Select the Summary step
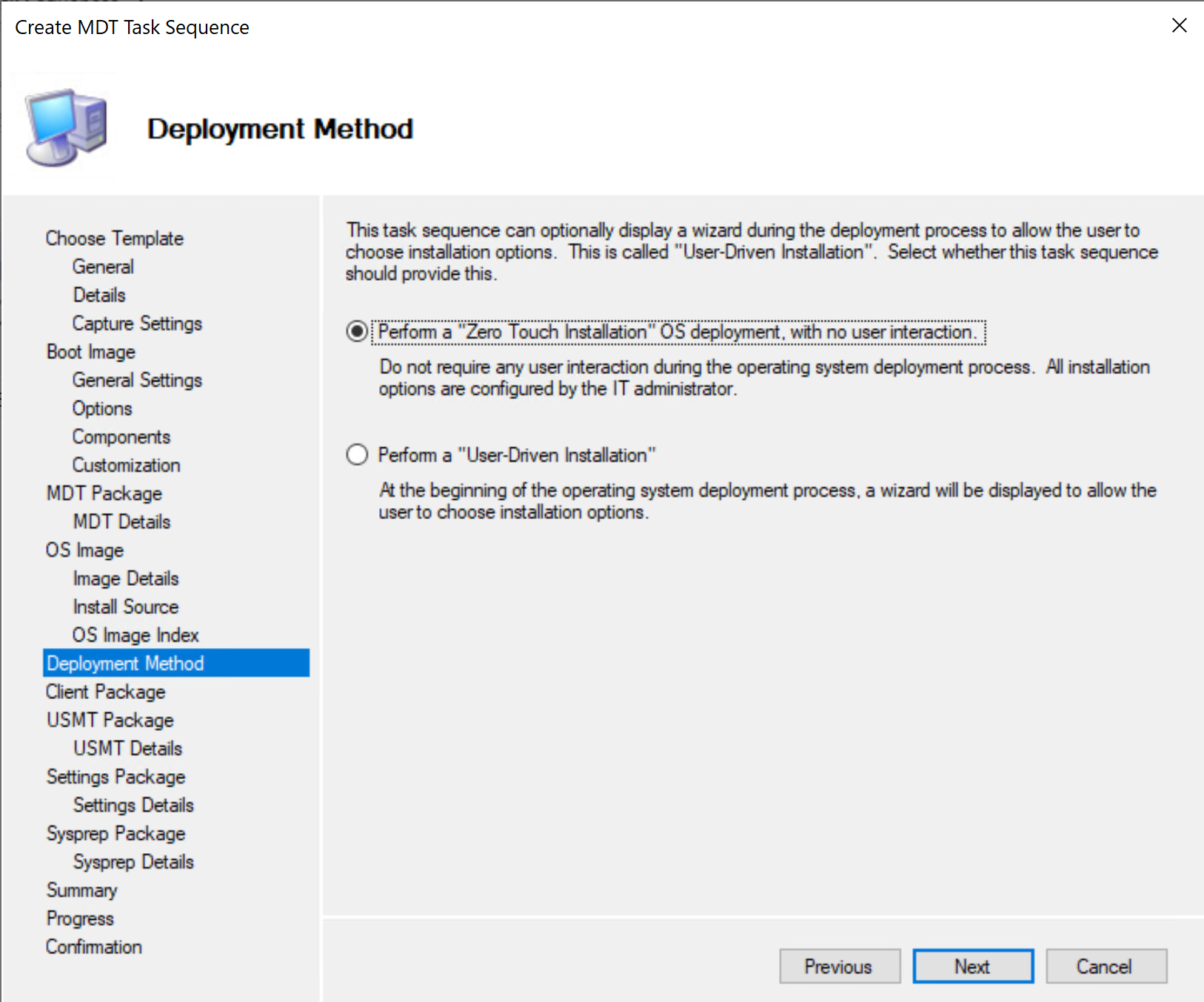 (x=81, y=889)
